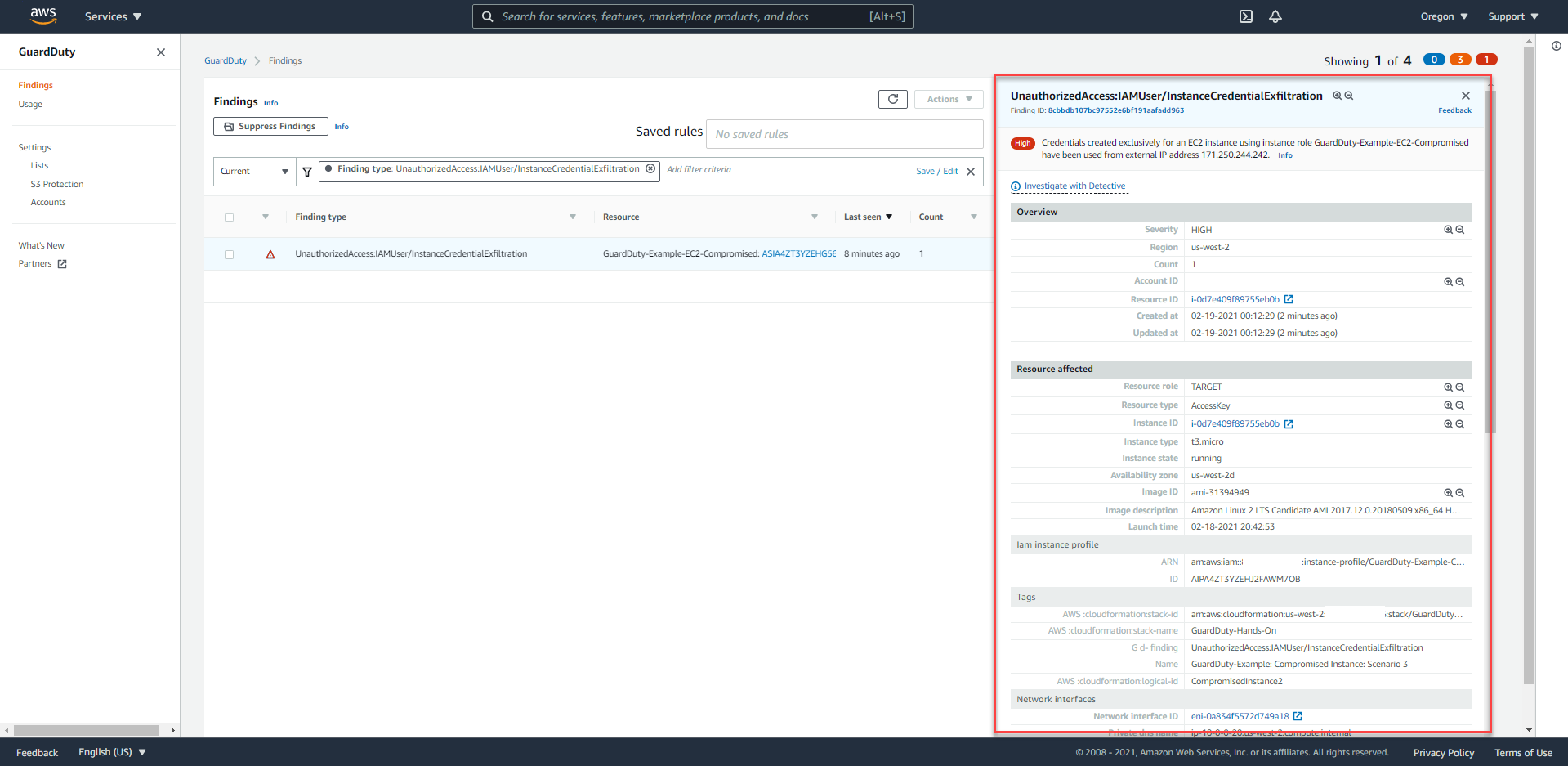The height and width of the screenshot is (766, 1568).
Task: Click the ASIA4ZT3YZEHG5 access key link
Action: coord(798,254)
